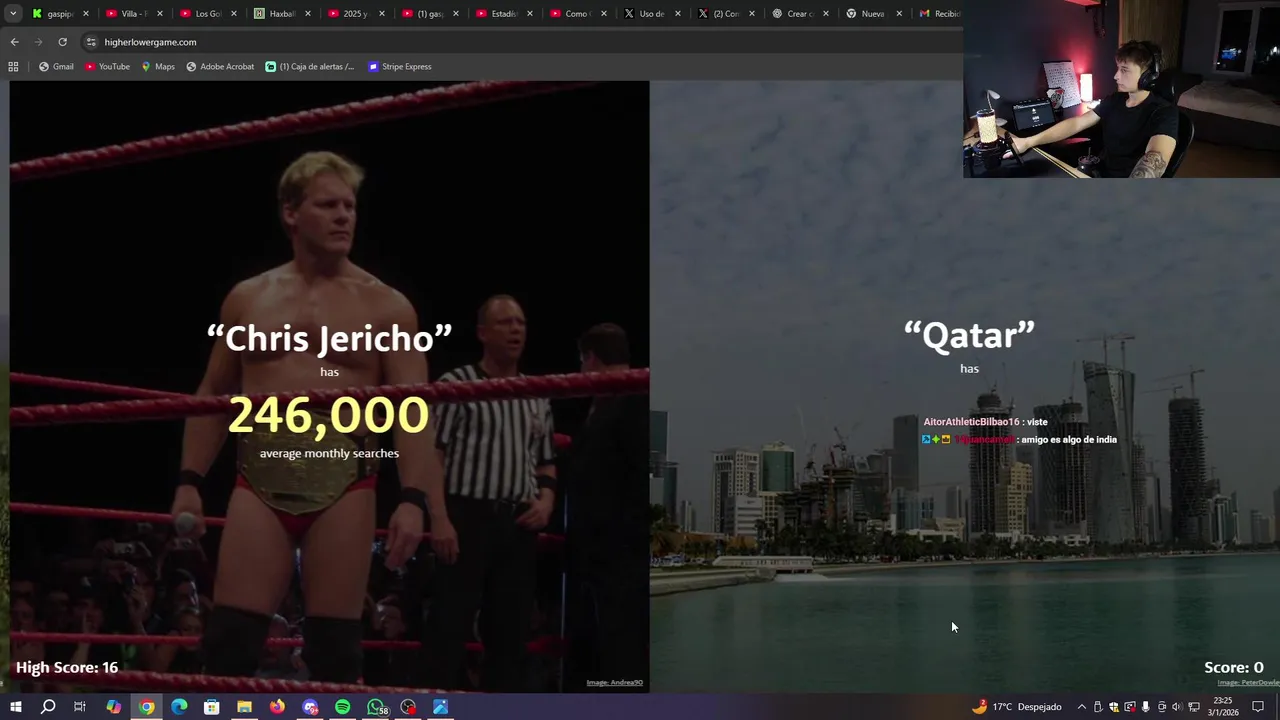Click the 246,000 searches number
1280x720 pixels.
point(329,415)
